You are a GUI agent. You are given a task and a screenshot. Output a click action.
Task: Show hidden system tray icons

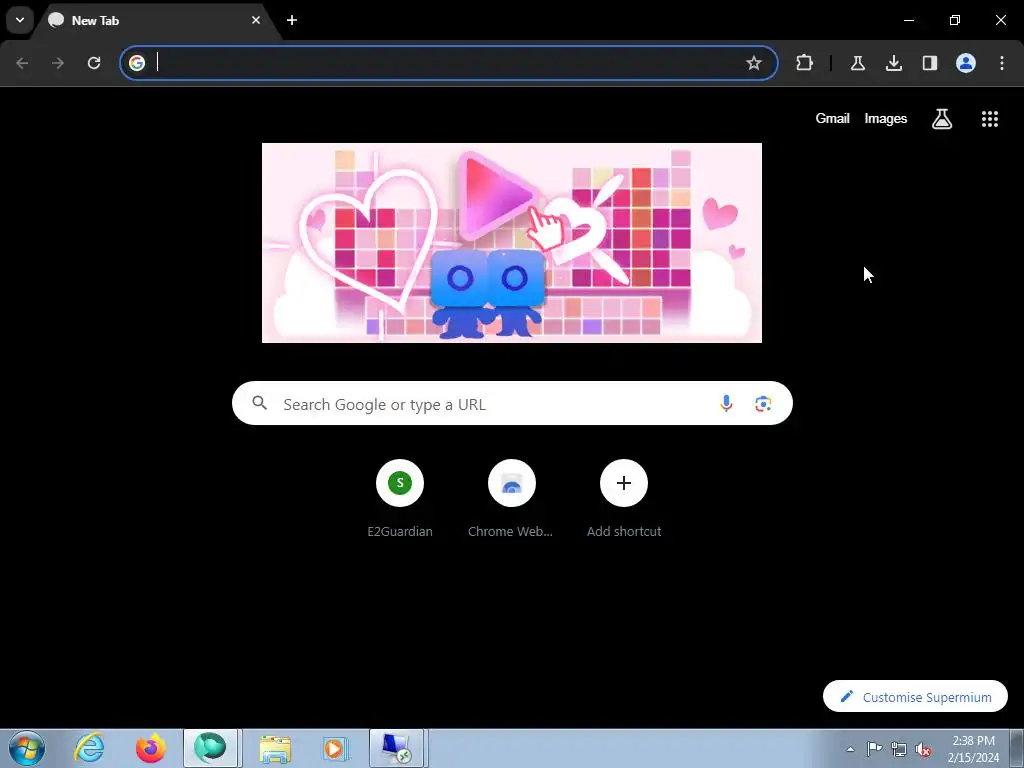[x=850, y=749]
